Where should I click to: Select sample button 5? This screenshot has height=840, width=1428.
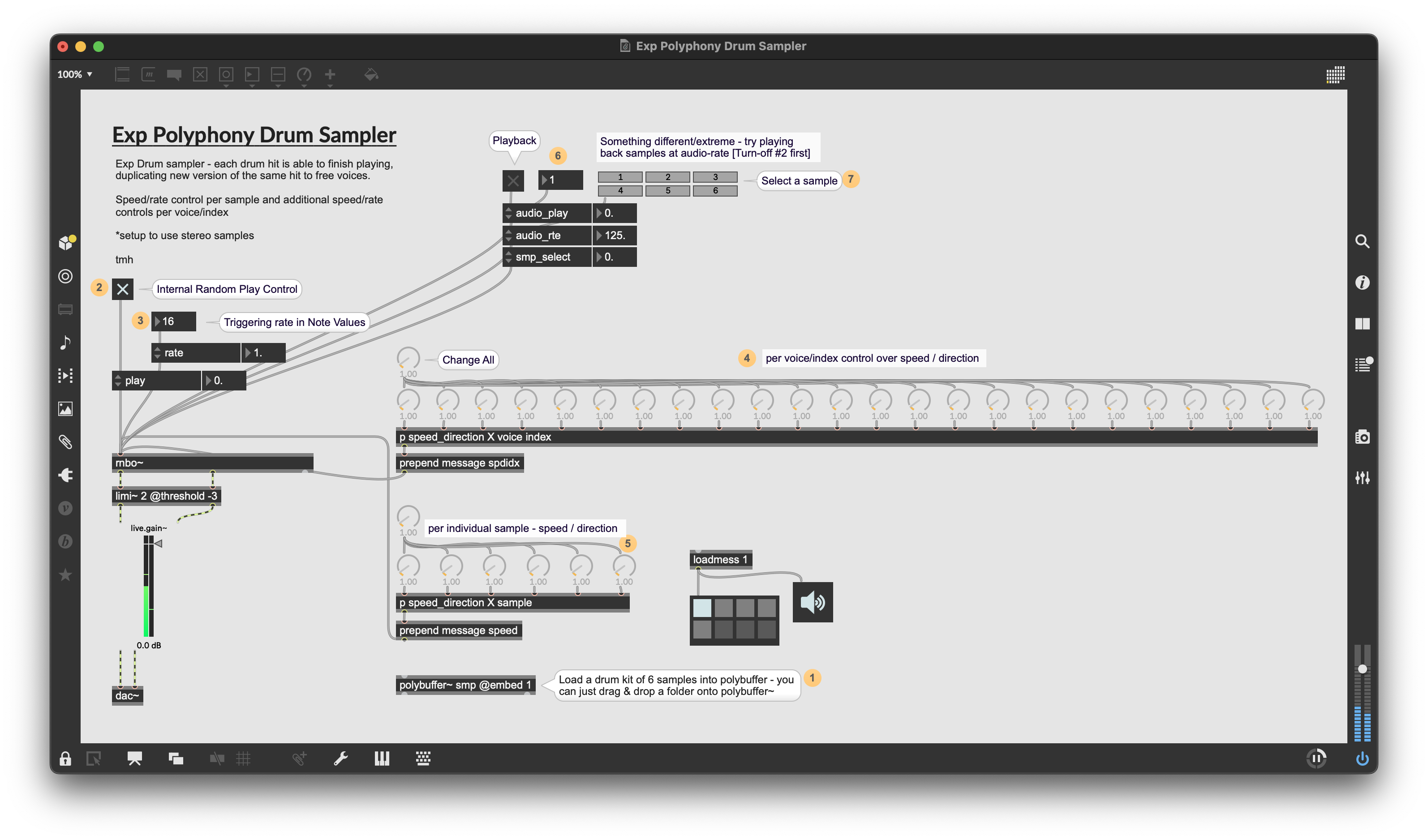tap(667, 190)
